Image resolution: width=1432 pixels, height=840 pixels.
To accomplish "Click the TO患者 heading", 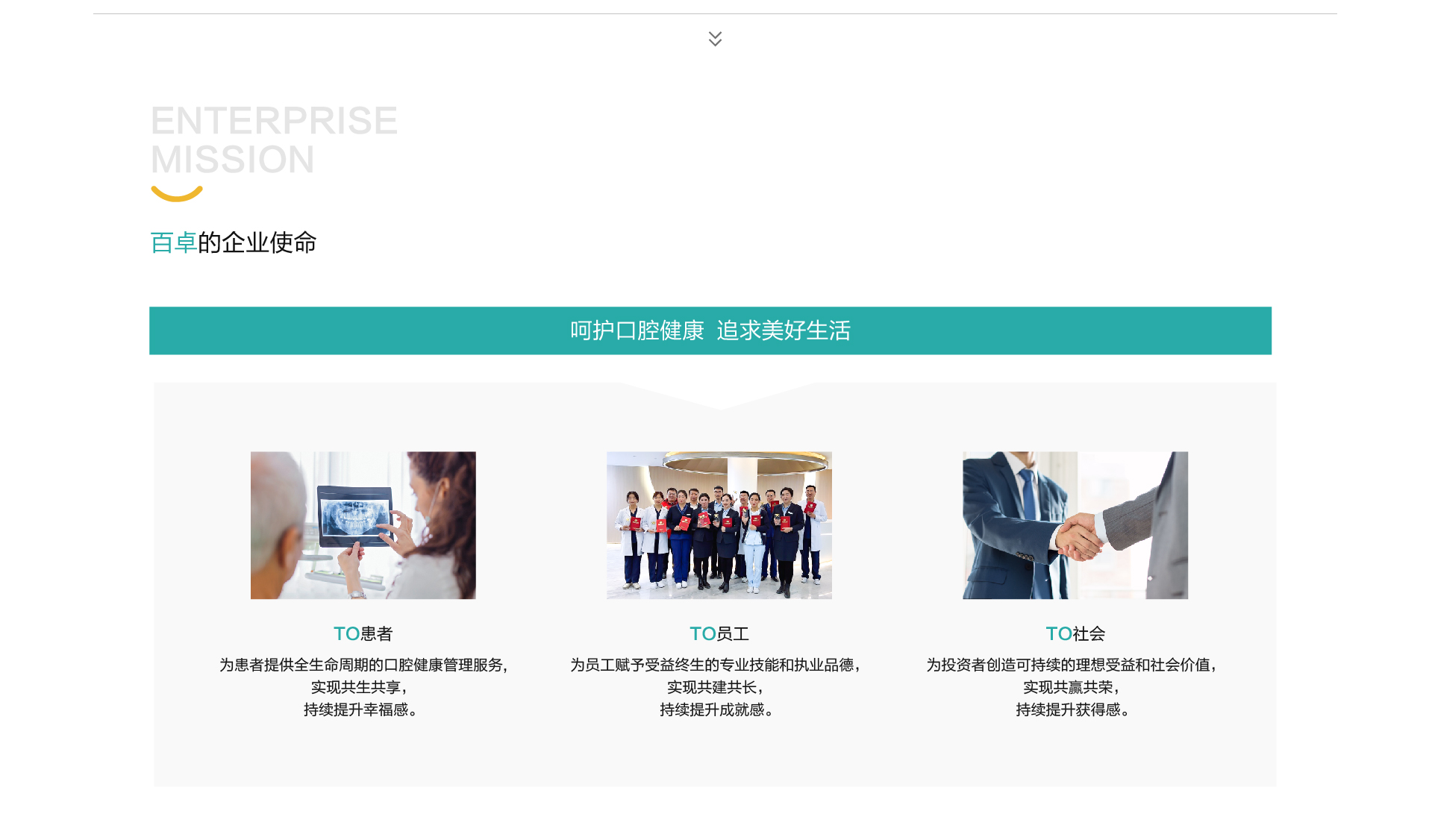I will 363,633.
